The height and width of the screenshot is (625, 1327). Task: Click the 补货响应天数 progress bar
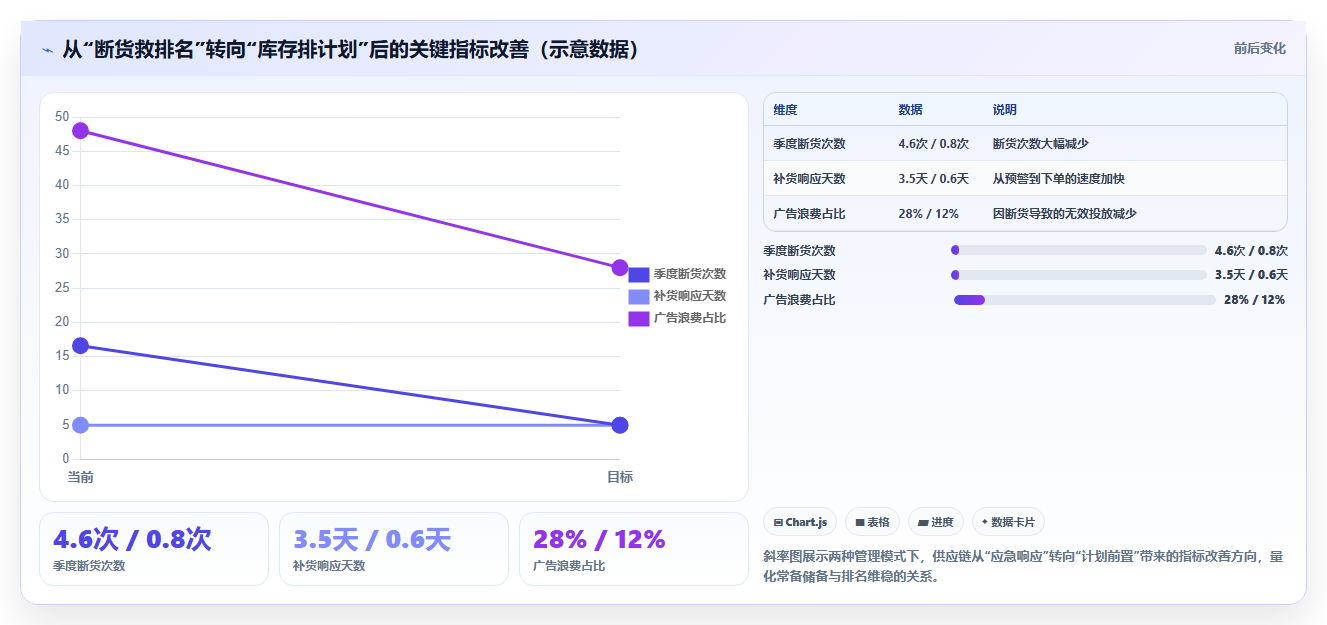pos(1079,275)
